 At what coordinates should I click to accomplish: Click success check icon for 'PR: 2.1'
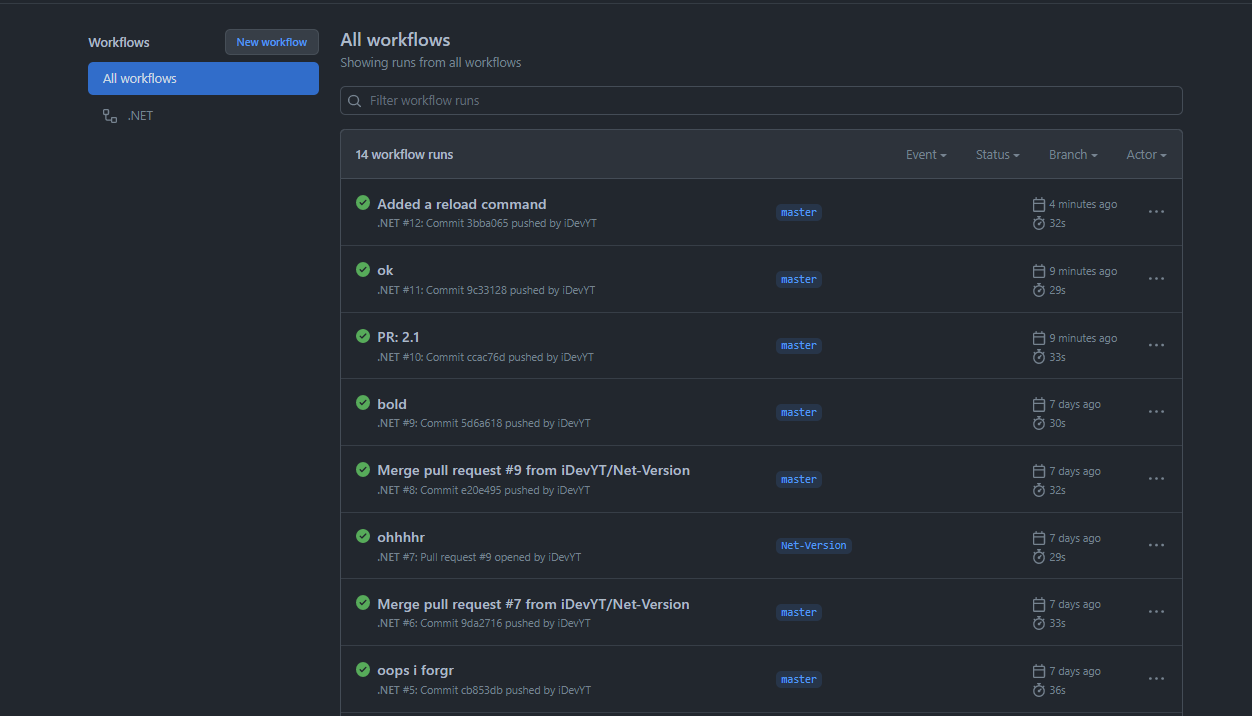363,336
